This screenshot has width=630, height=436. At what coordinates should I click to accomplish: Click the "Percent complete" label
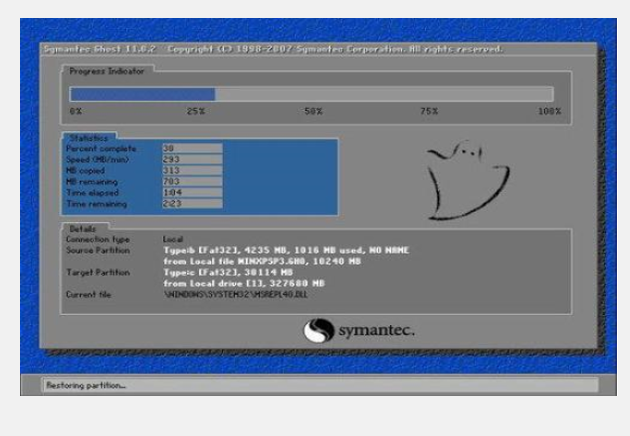click(x=101, y=149)
